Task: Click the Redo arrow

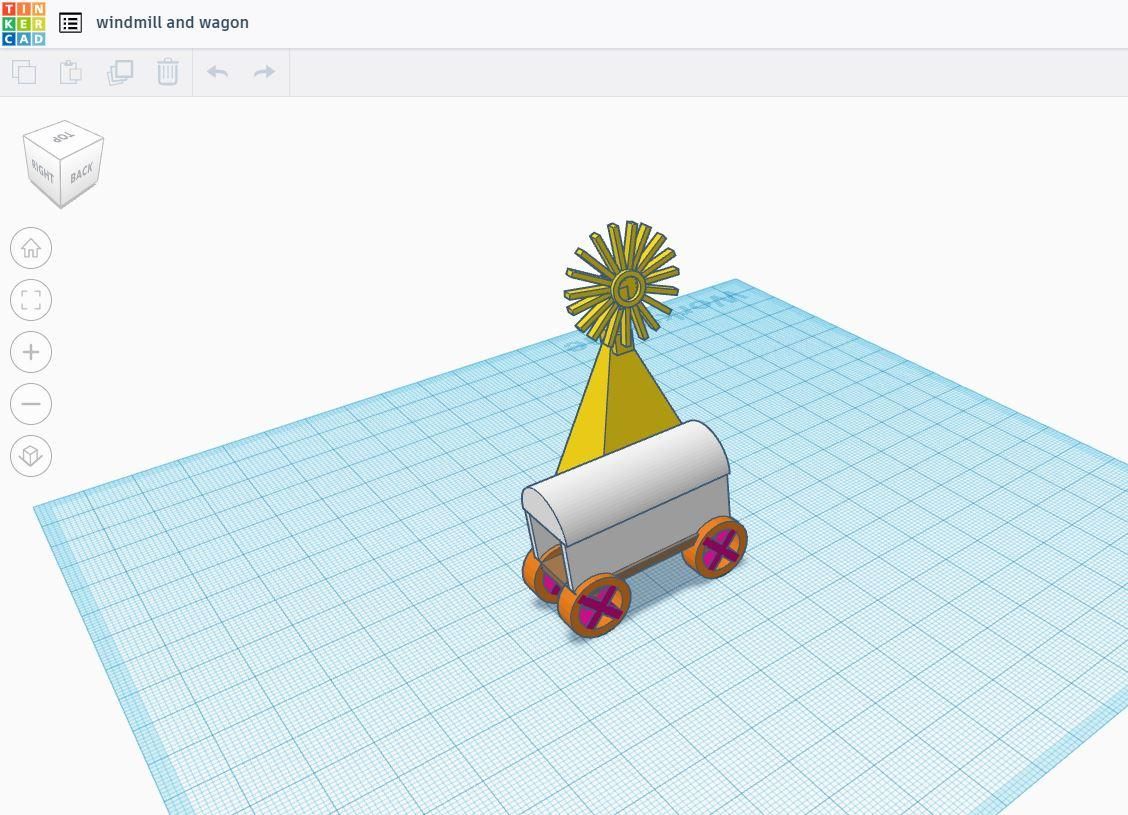Action: pos(265,72)
